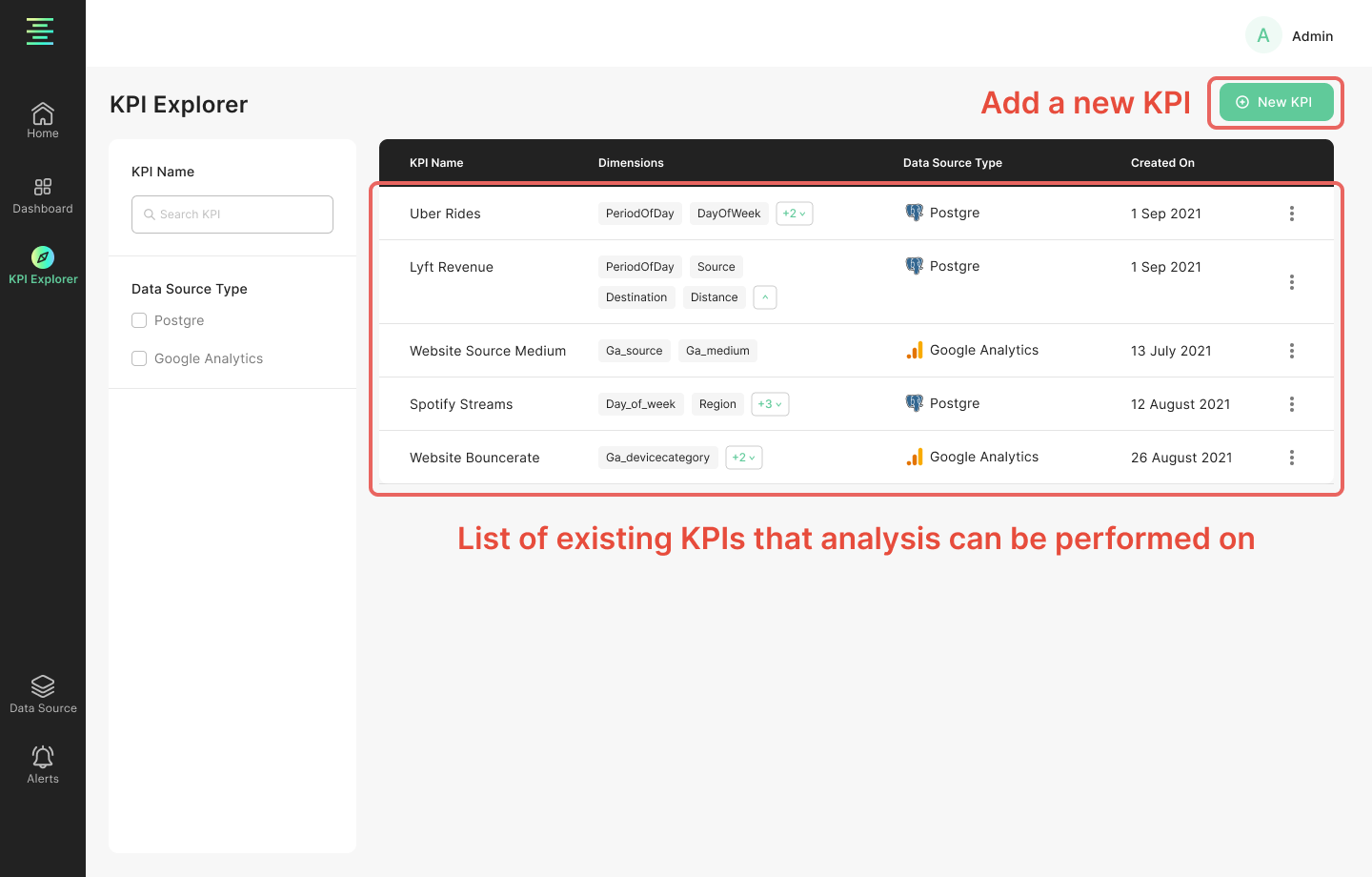Open options menu for Website Source Medium
The image size is (1372, 877).
(1292, 351)
